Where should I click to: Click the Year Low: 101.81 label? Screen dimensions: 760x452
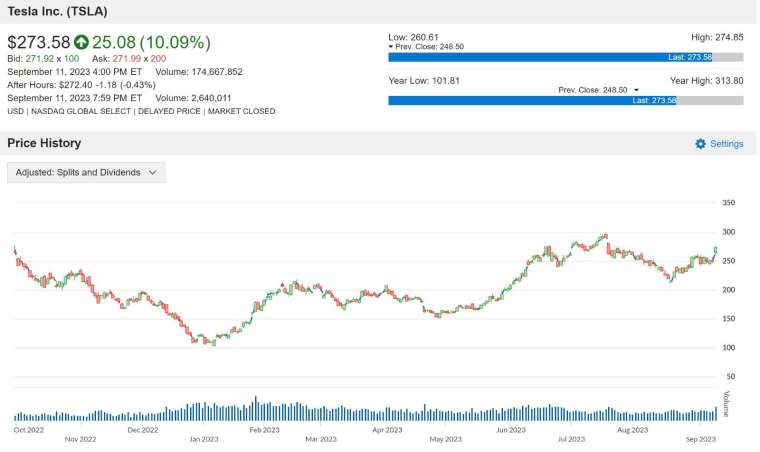point(424,80)
